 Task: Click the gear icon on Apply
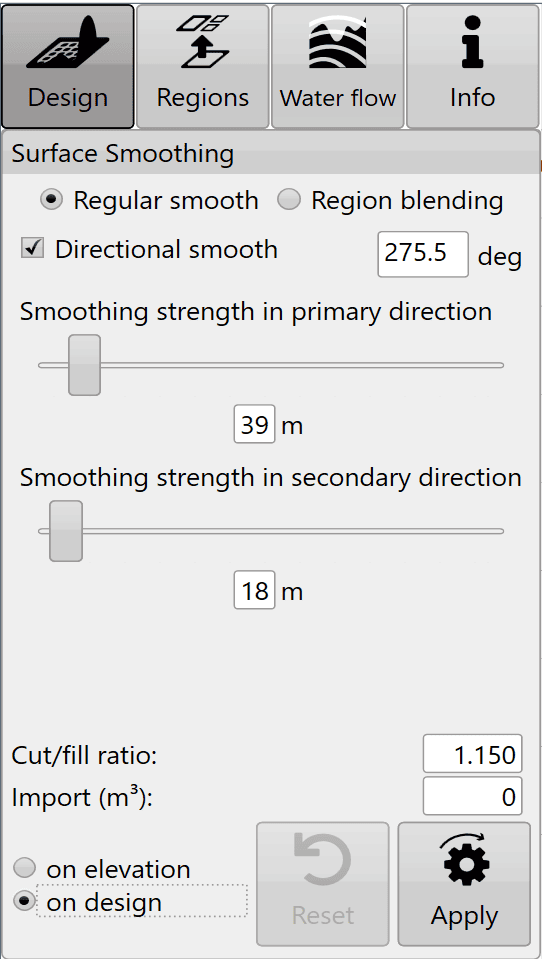(x=464, y=862)
